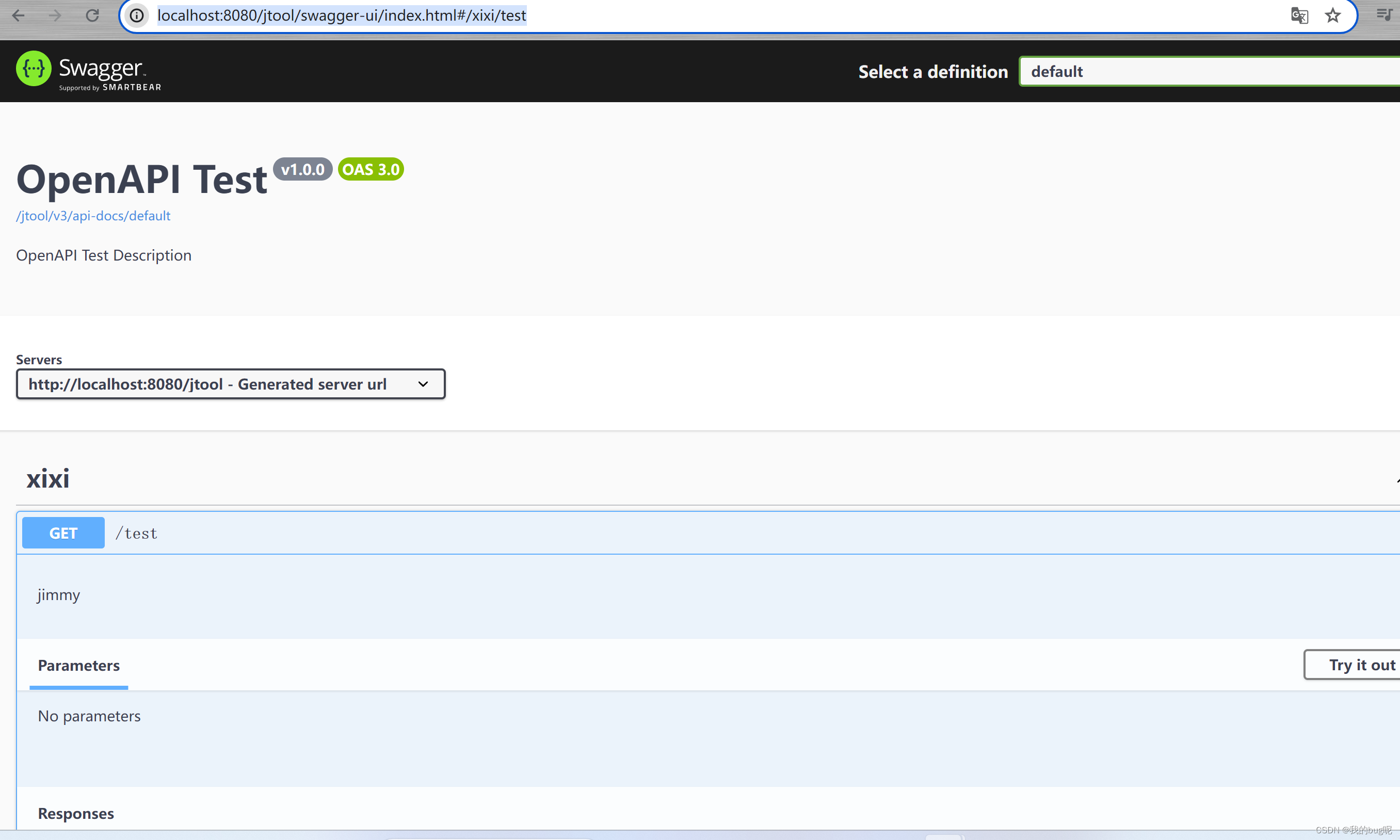
Task: Click the /test path label
Action: coord(136,533)
